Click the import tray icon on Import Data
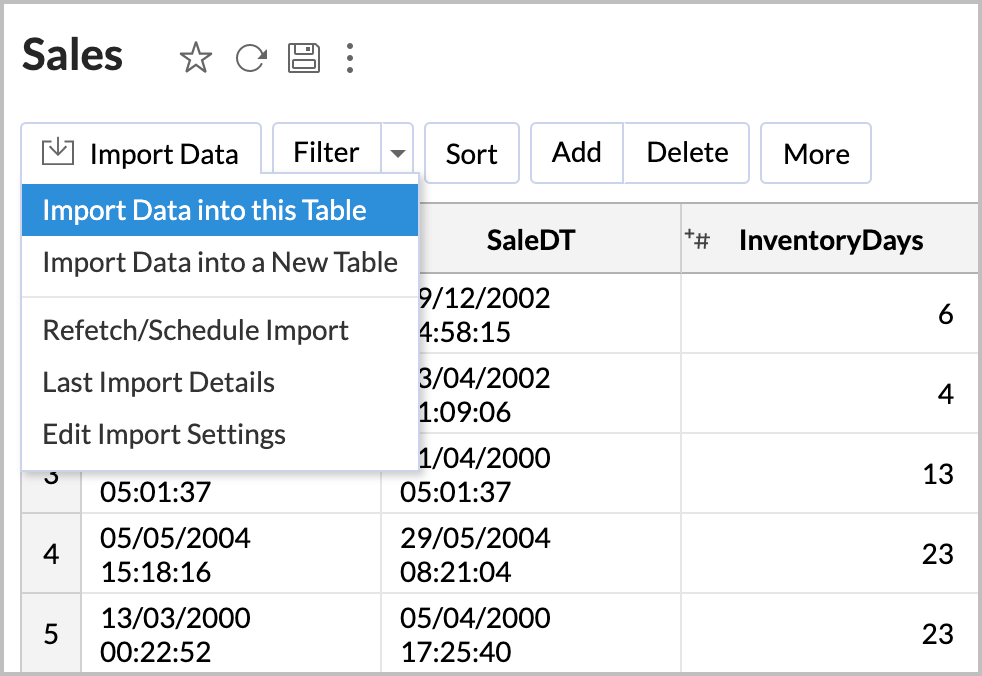982x676 pixels. pyautogui.click(x=58, y=152)
